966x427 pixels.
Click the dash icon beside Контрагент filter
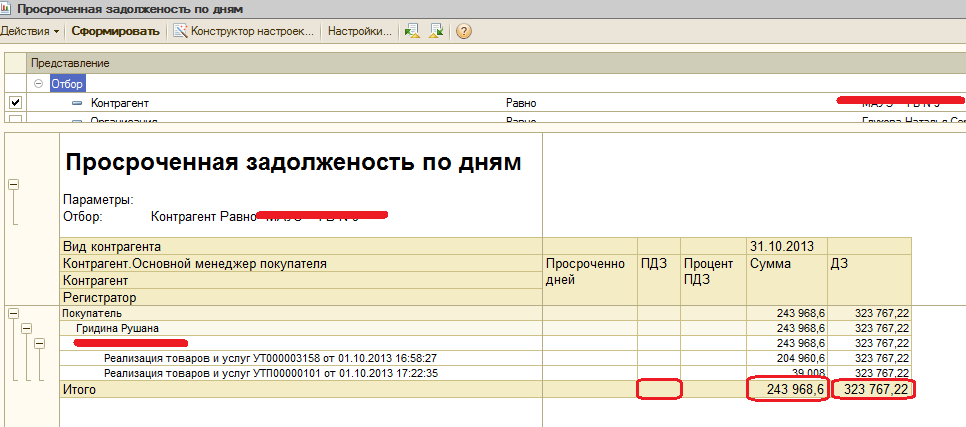pos(77,103)
